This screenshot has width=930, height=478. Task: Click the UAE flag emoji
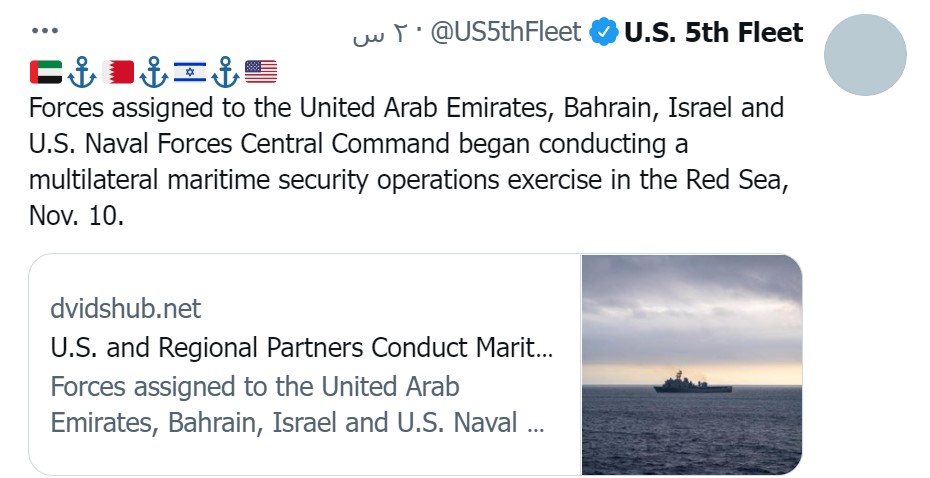point(46,71)
